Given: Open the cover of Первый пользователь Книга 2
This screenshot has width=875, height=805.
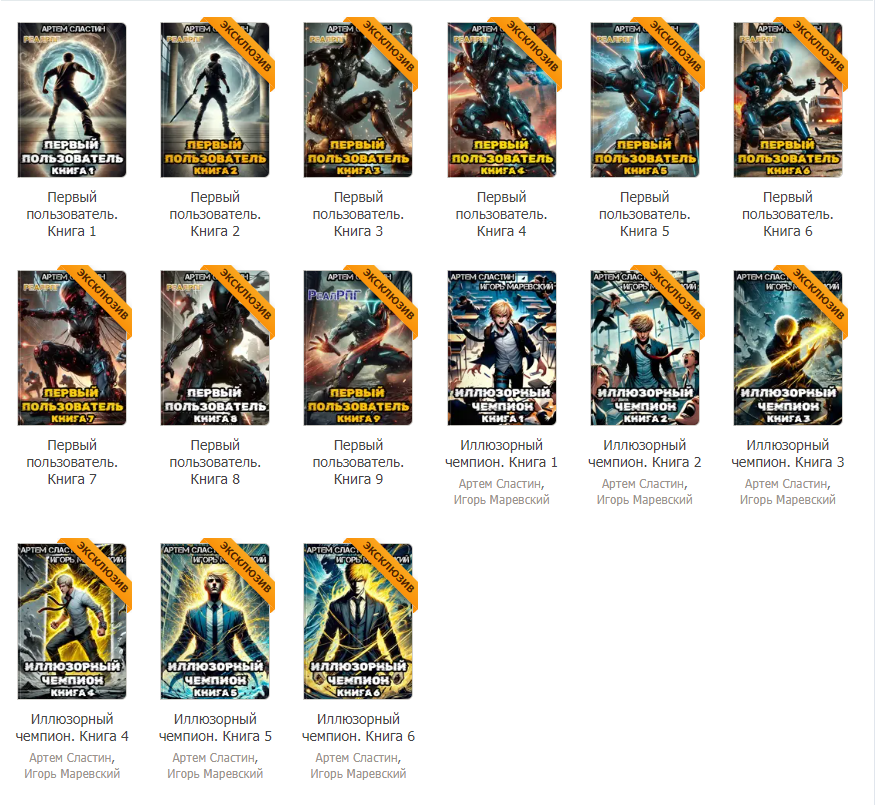Looking at the screenshot, I should point(215,100).
